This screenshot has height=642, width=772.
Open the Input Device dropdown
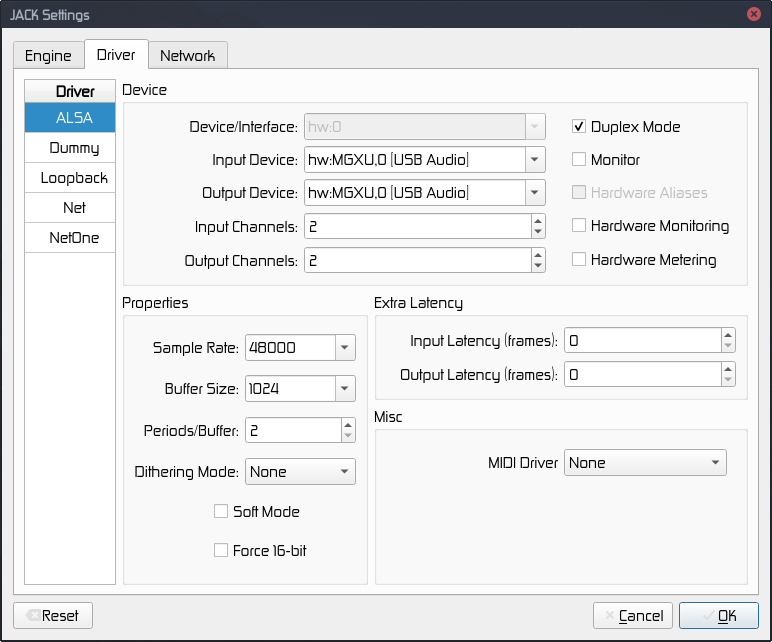pos(535,160)
